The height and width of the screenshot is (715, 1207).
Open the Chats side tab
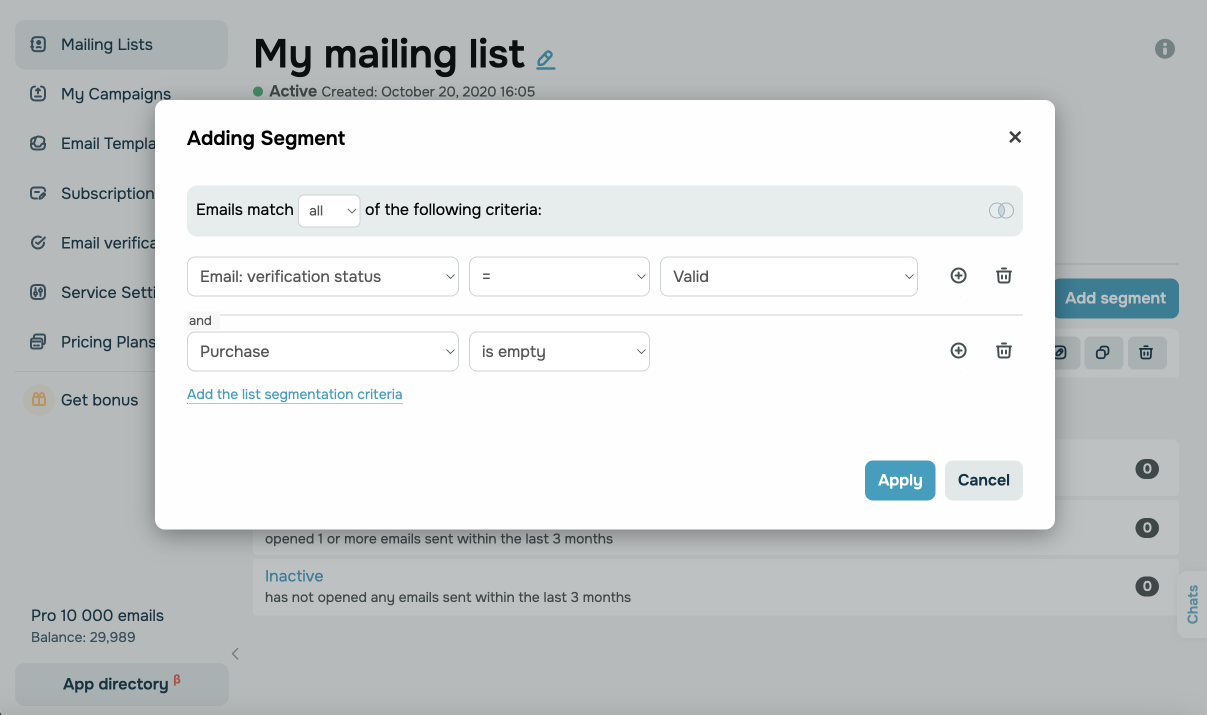tap(1192, 604)
